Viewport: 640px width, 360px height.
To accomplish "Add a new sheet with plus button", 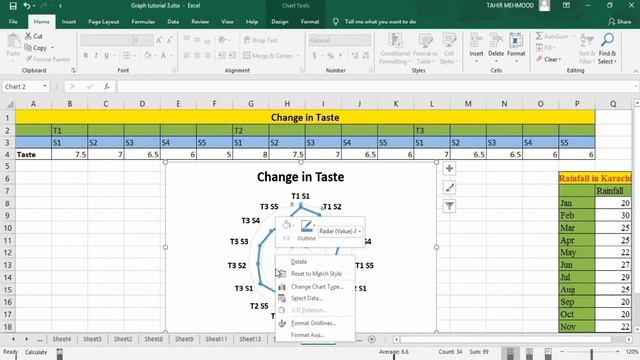I will (x=371, y=339).
